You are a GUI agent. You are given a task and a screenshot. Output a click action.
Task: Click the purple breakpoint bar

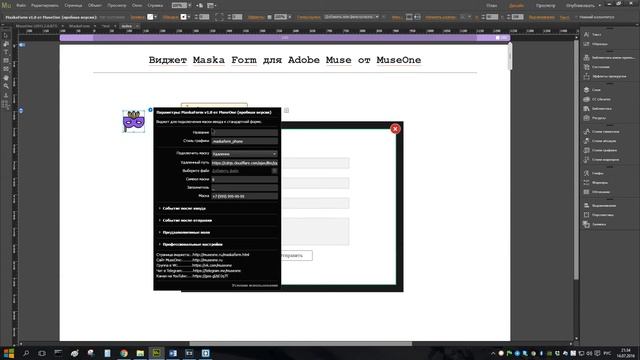pyautogui.click(x=285, y=38)
